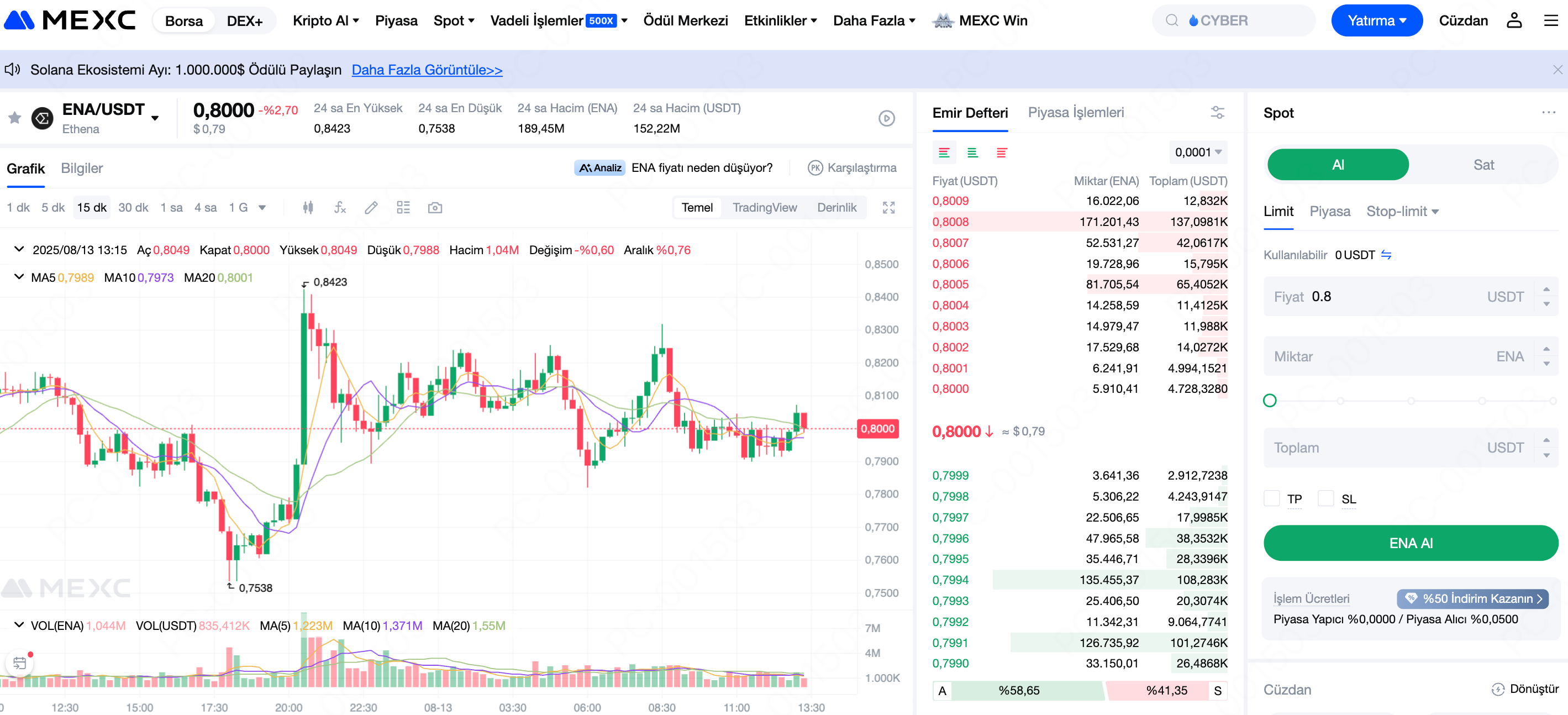Open chart layout settings icon
Screen dimensions: 1568x715
403,208
